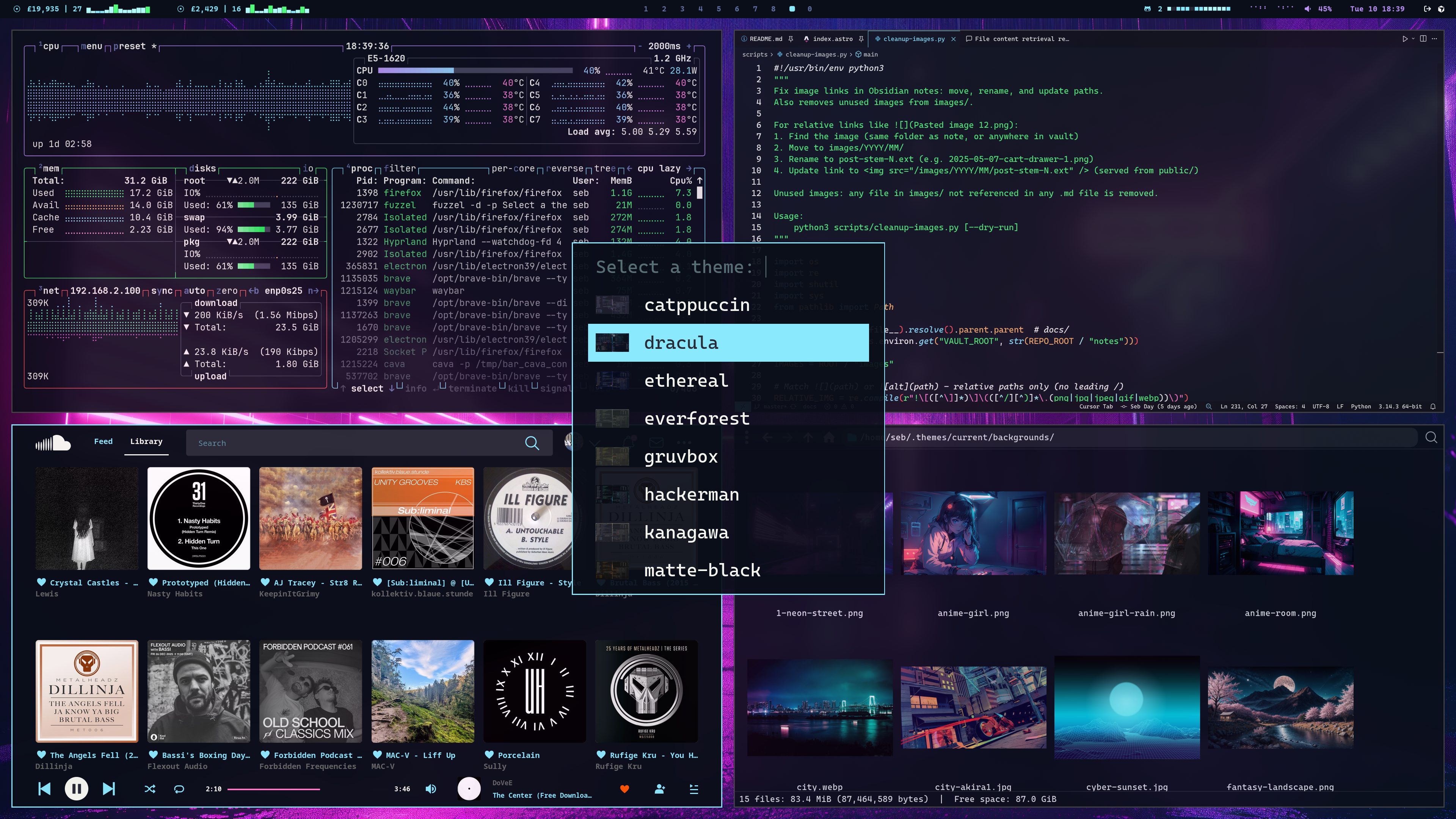Screen dimensions: 1456x819
Task: Open the file manager search icon
Action: 1431,438
